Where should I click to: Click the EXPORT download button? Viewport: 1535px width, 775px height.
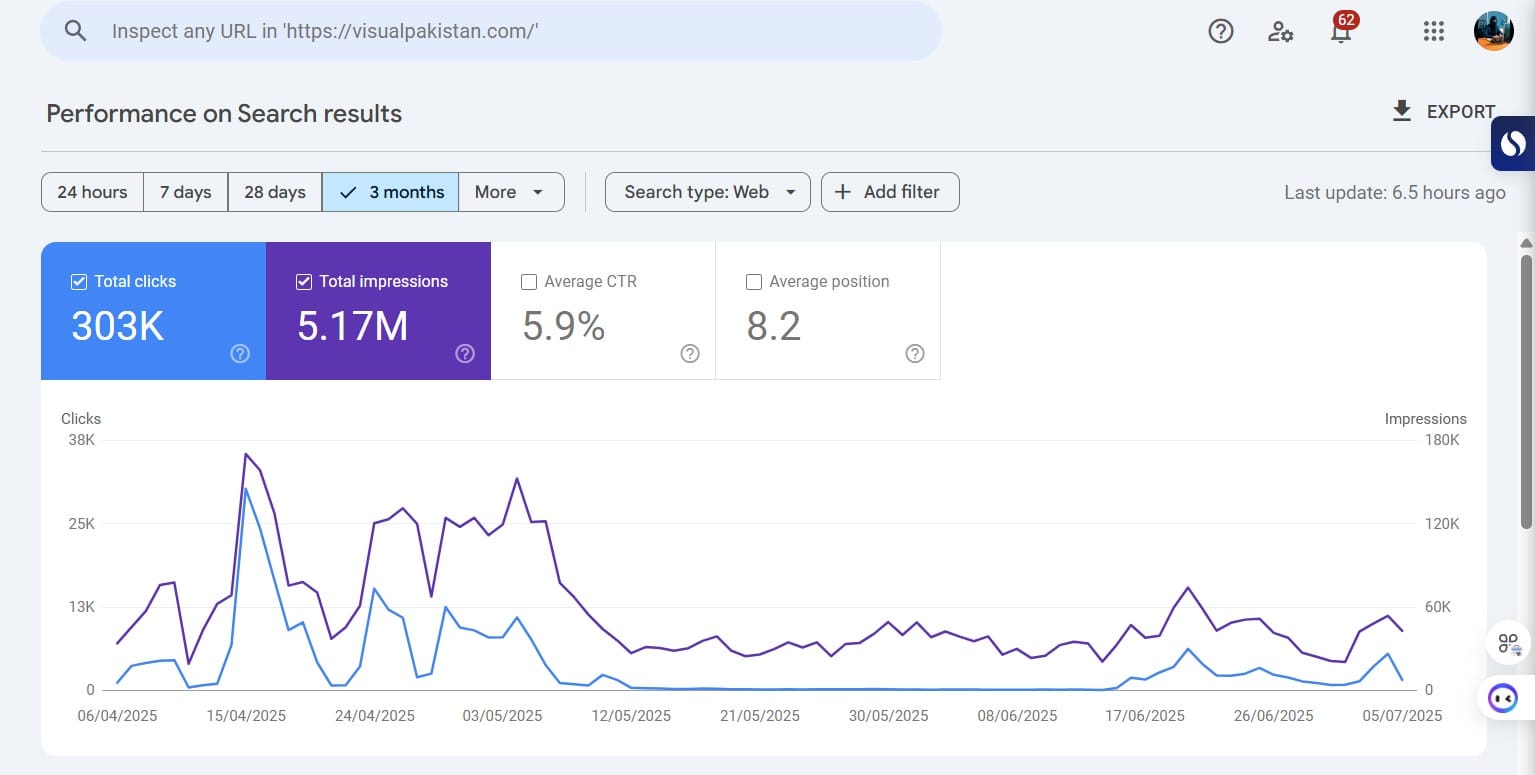(x=1443, y=112)
